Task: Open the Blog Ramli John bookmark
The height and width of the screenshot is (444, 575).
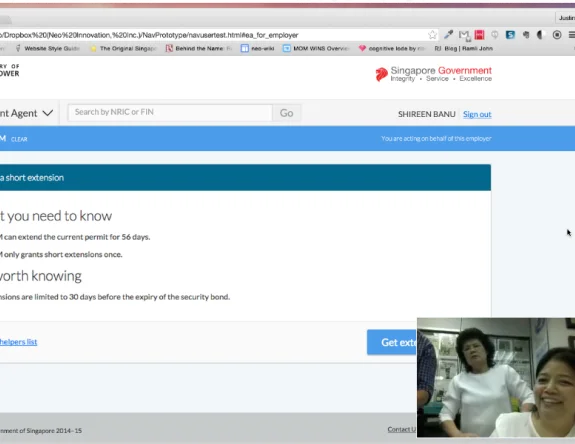Action: [x=464, y=48]
